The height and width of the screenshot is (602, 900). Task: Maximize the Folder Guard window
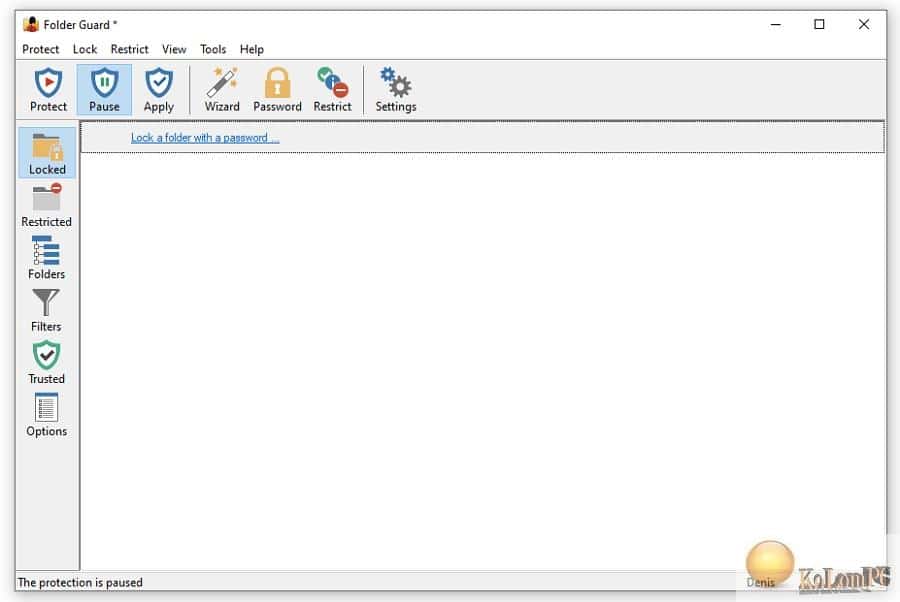coord(819,25)
